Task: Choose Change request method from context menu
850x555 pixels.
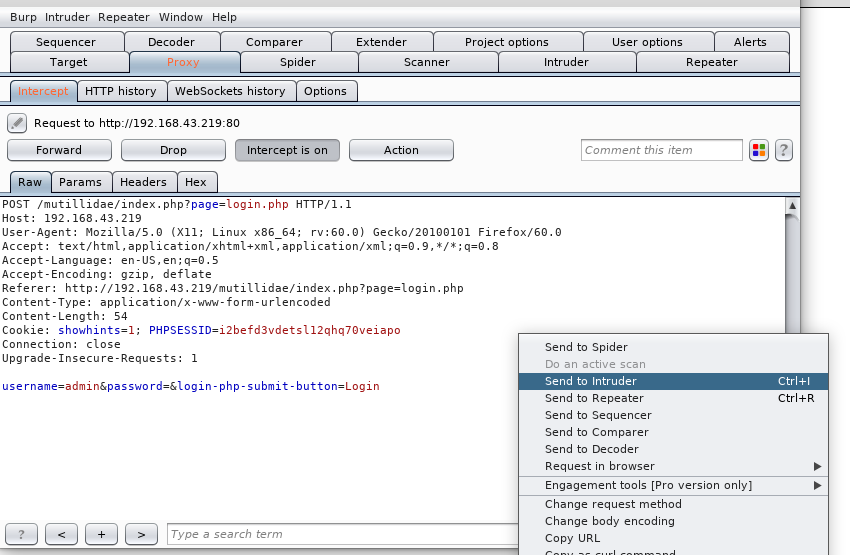Action: coord(673,504)
